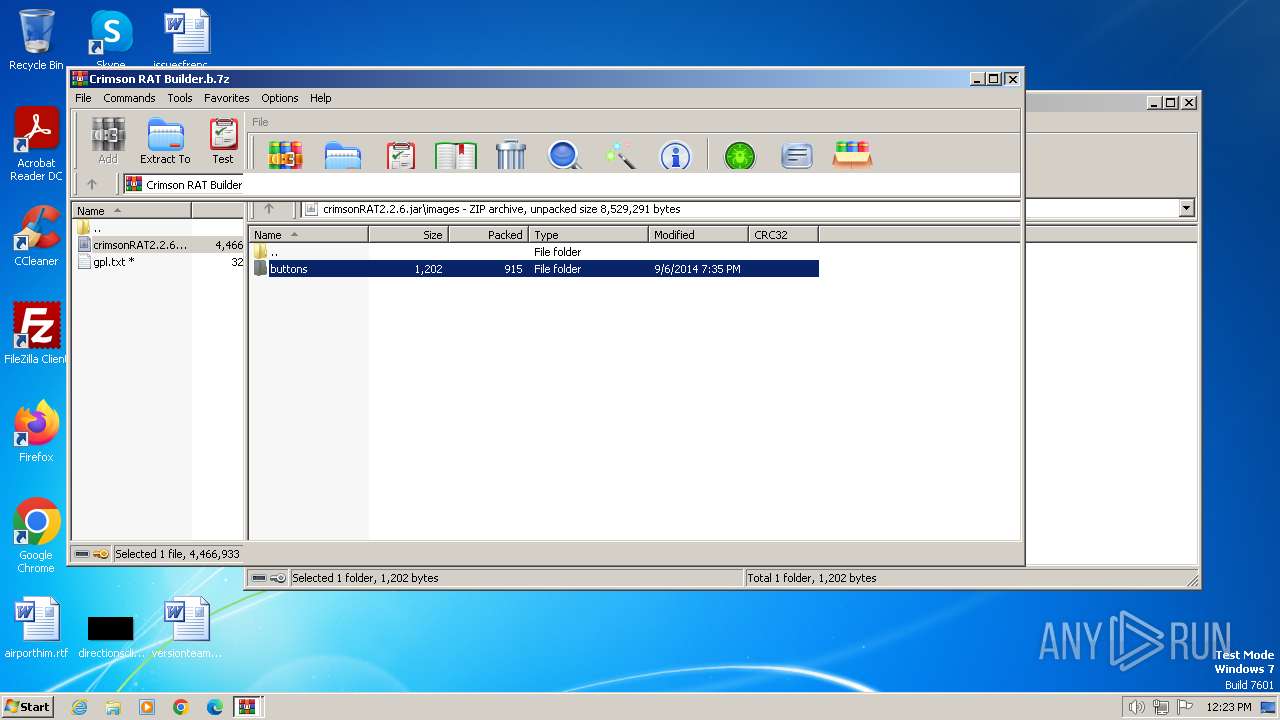
Task: Select the buttons folder row
Action: tap(535, 269)
